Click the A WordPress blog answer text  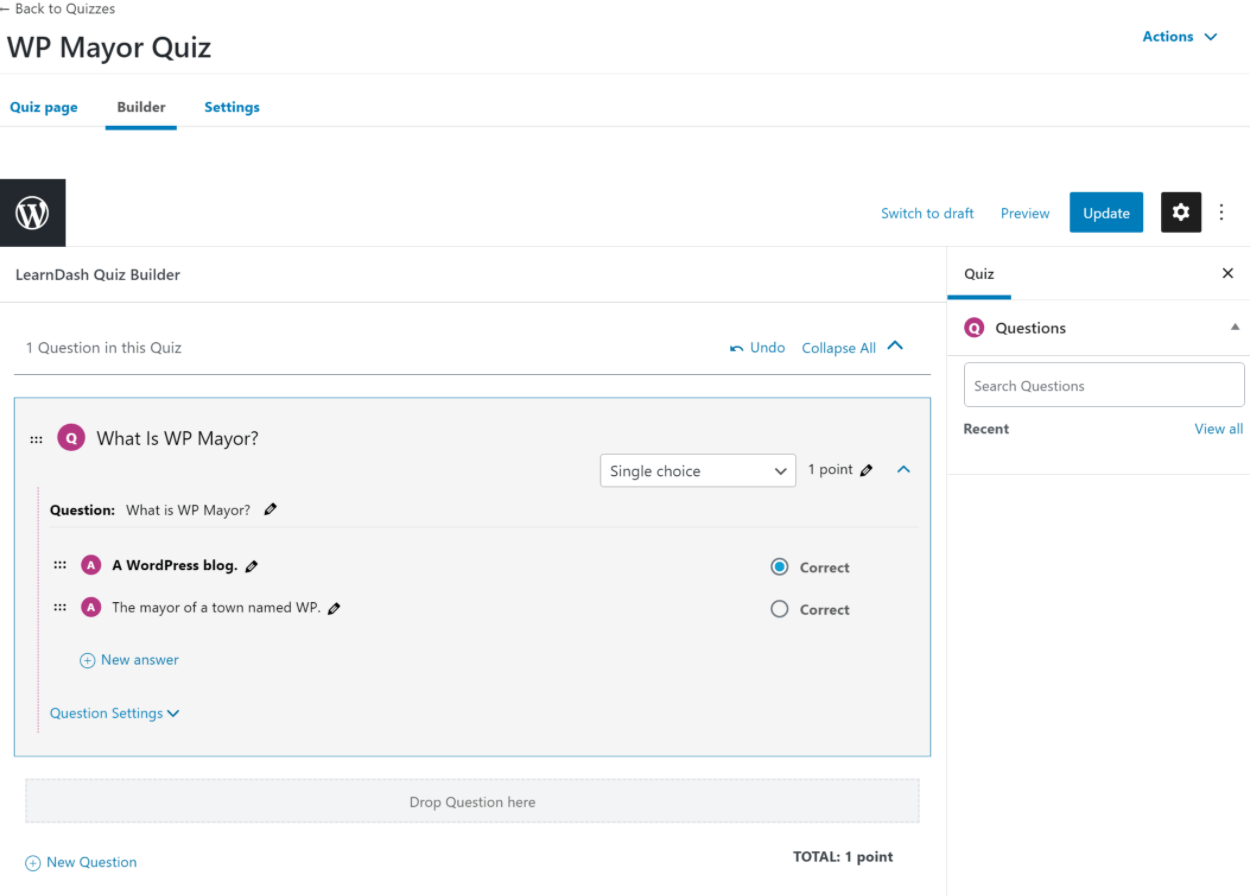coord(175,565)
